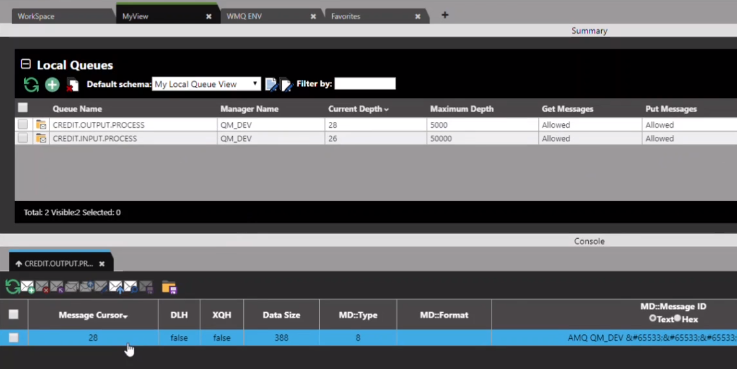Click the Filter by input field
The image size is (737, 369).
click(x=365, y=84)
